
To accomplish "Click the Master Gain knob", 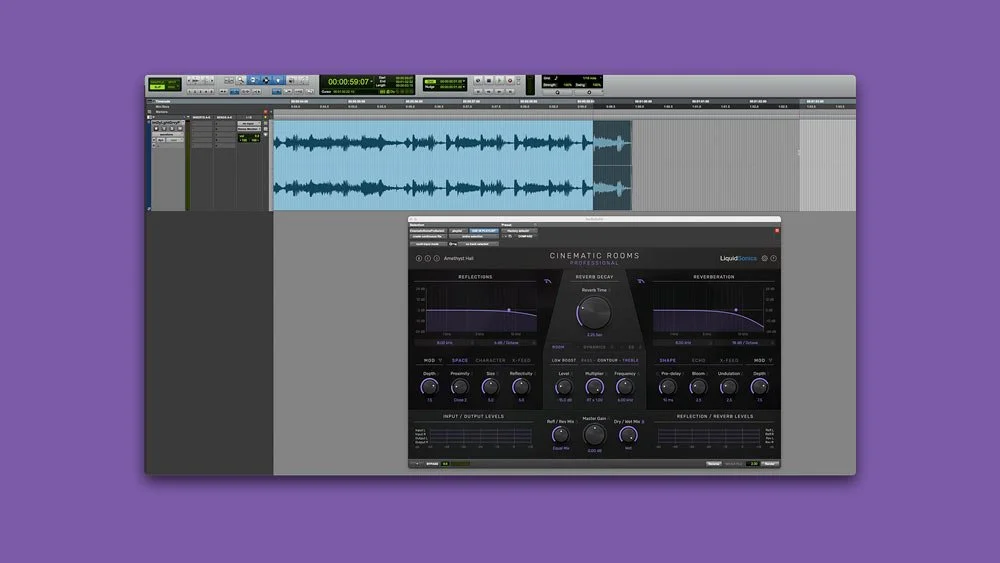I will [x=594, y=435].
